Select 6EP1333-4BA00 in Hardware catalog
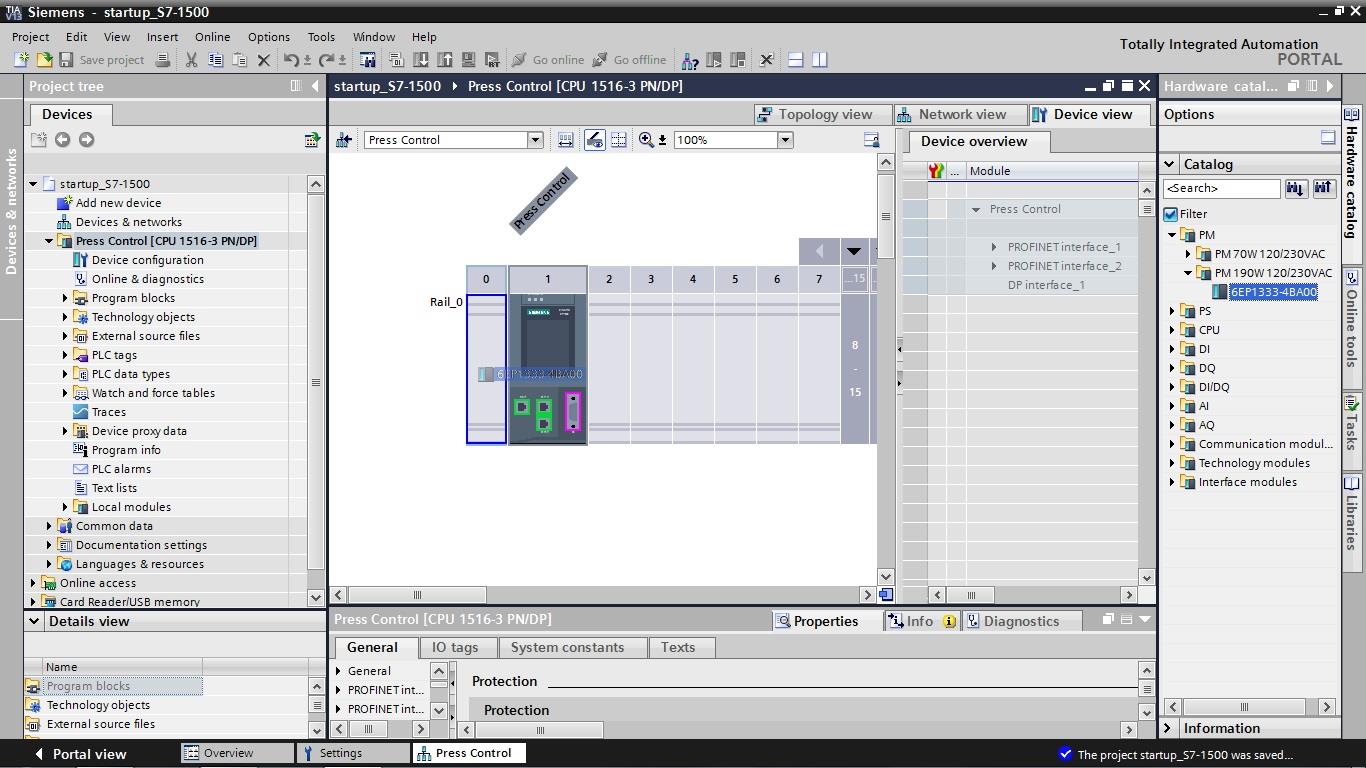 pyautogui.click(x=1272, y=292)
